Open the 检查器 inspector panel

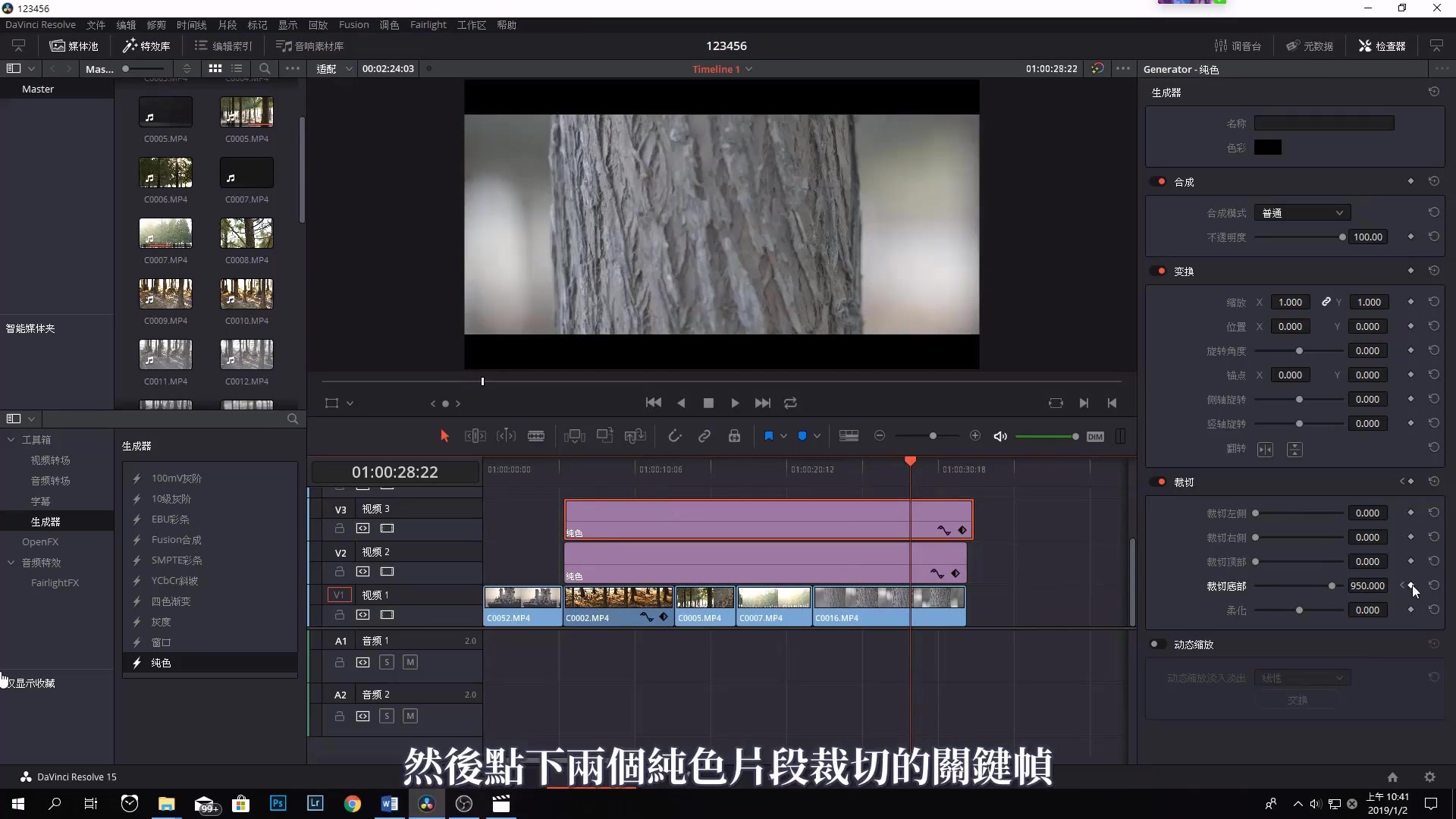1381,45
